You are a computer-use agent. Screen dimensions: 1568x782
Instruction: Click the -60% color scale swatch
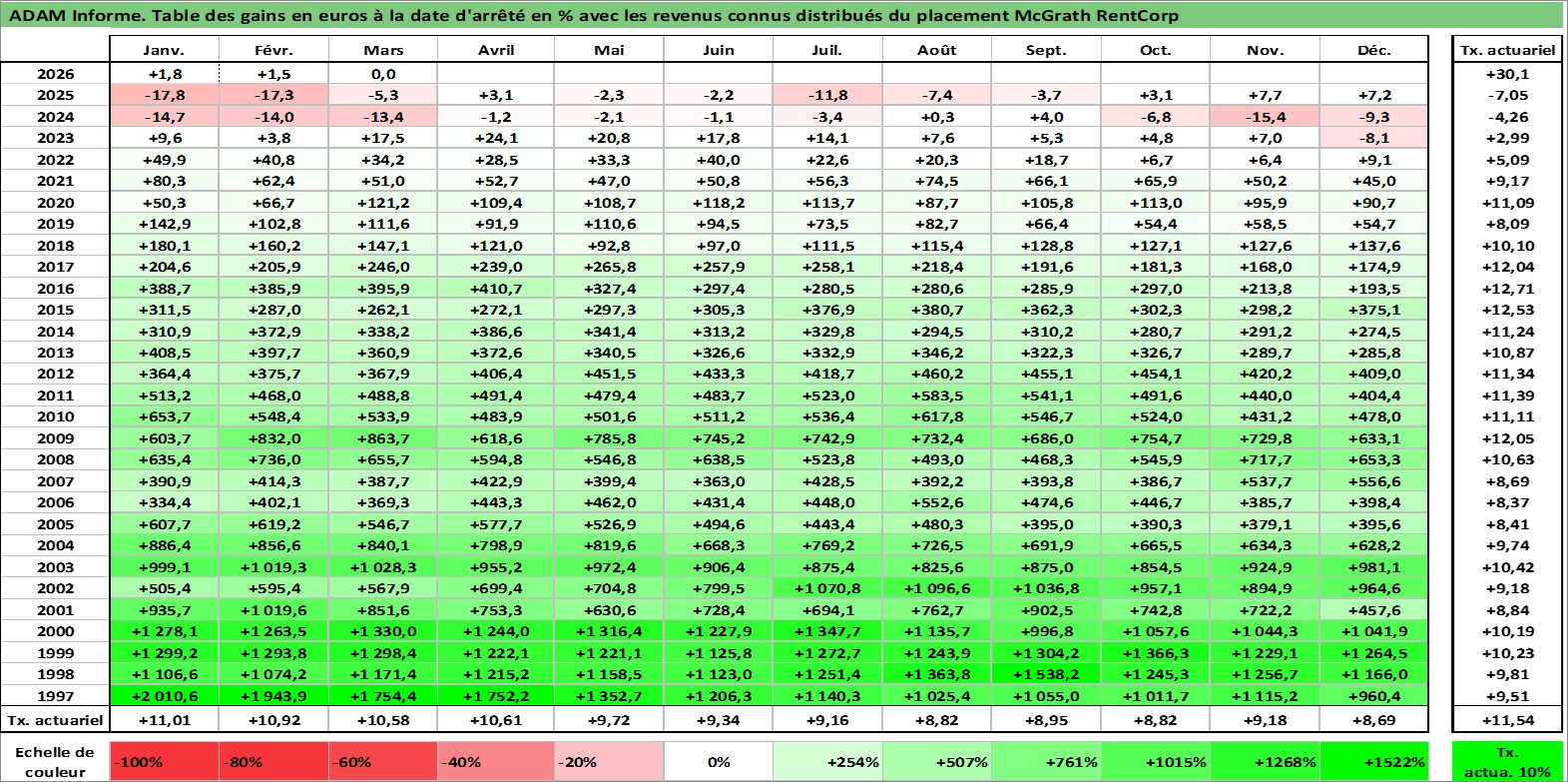click(383, 761)
